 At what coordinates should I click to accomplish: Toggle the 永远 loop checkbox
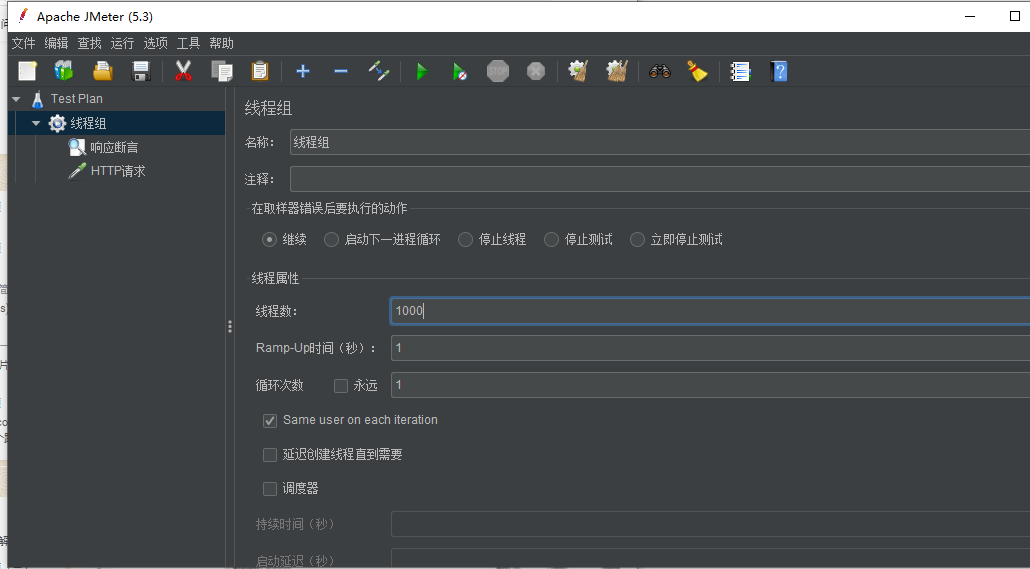[x=341, y=386]
